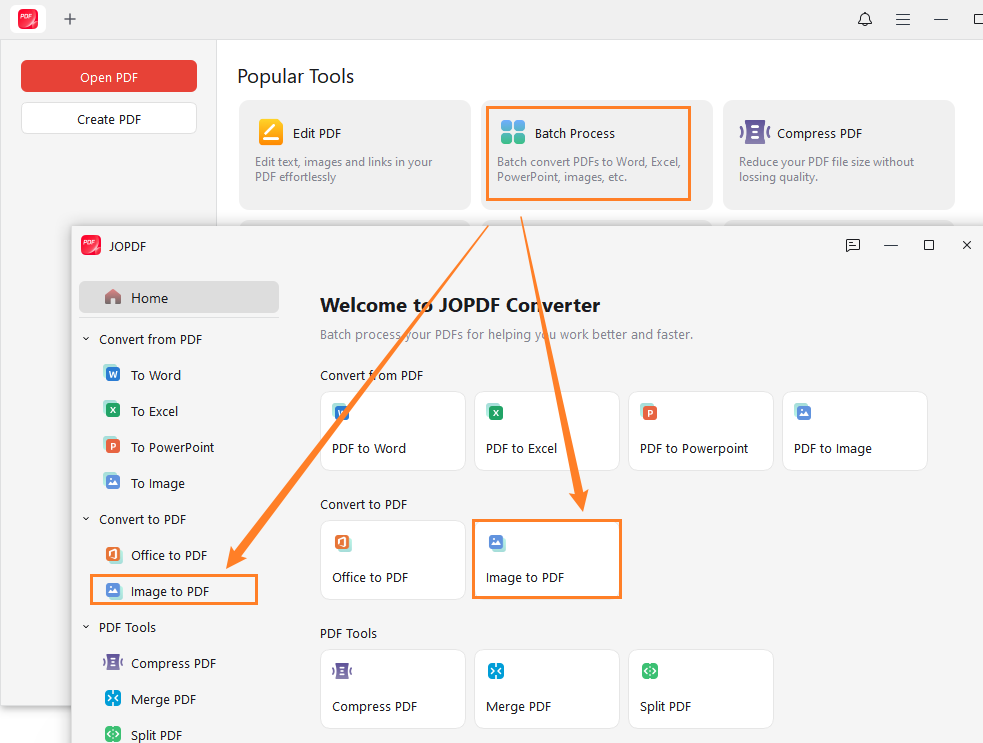
Task: Click the Batch Process grid icon
Action: click(513, 132)
